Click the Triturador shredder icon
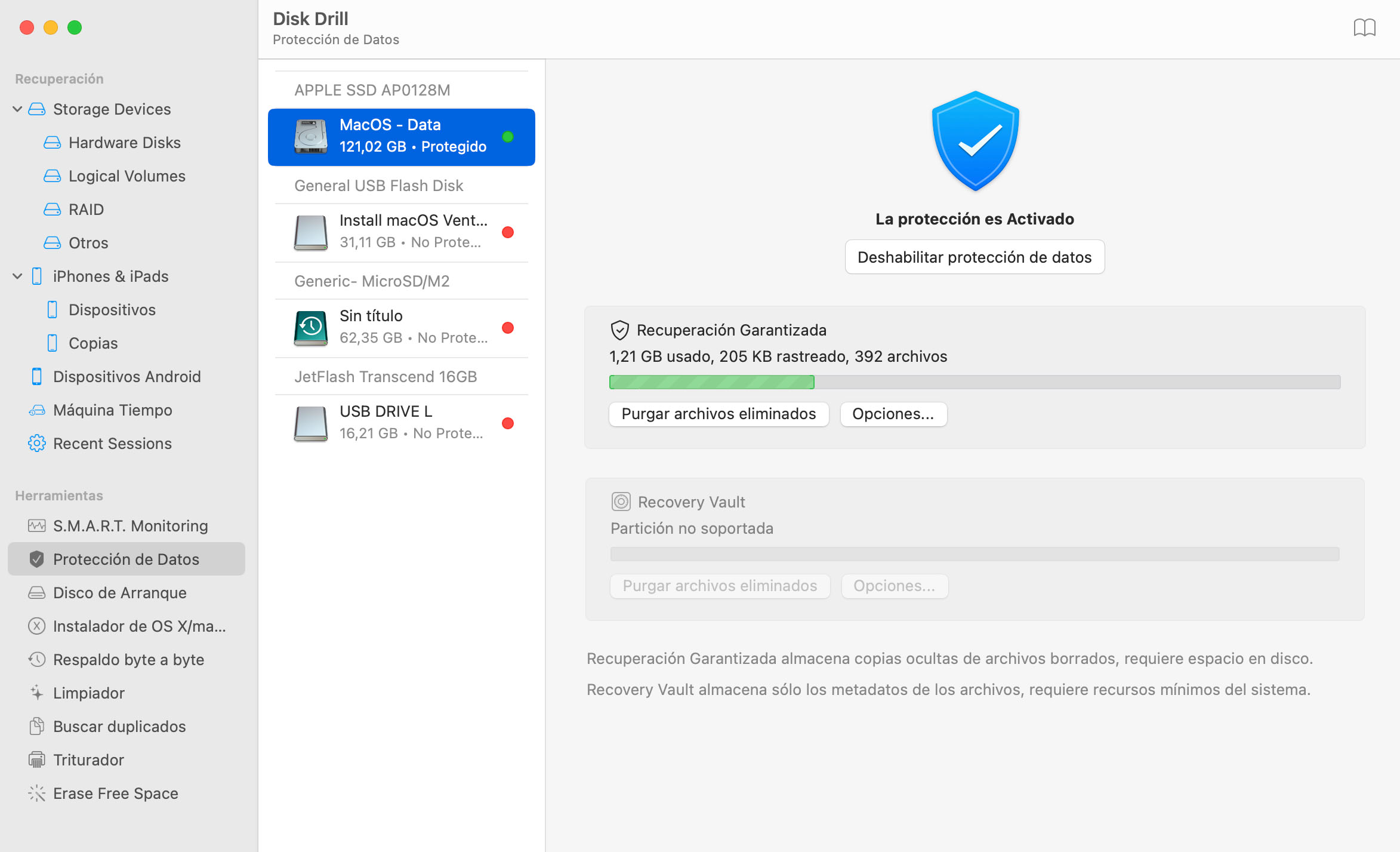The height and width of the screenshot is (852, 1400). 37,760
